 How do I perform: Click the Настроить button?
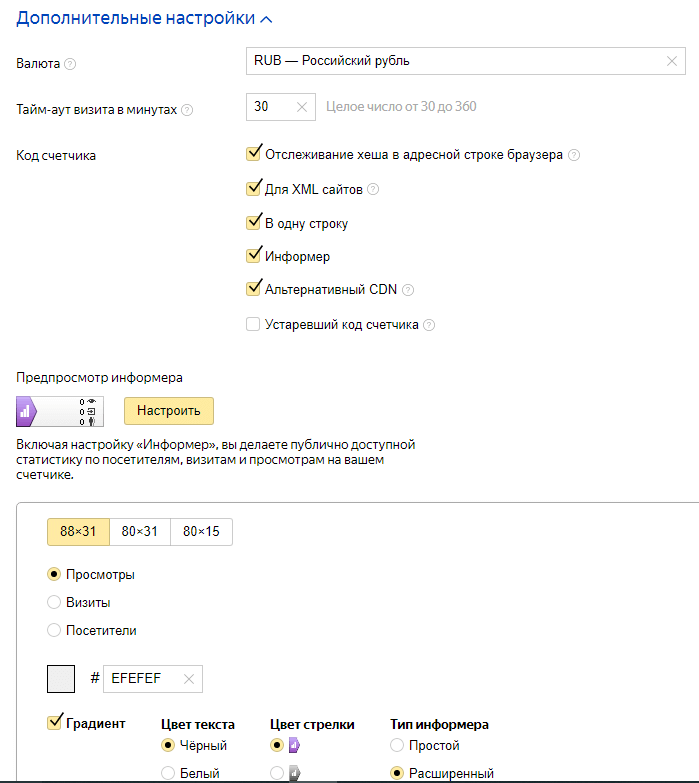tap(169, 411)
